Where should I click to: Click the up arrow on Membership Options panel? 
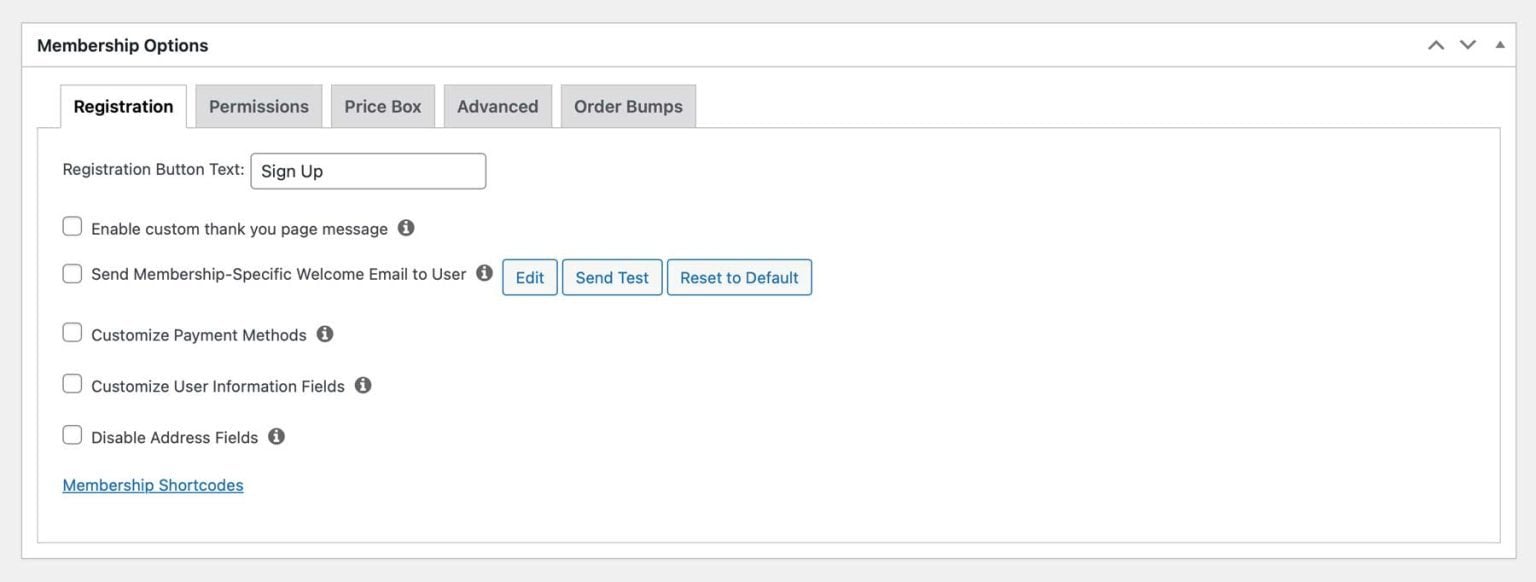[1430, 43]
